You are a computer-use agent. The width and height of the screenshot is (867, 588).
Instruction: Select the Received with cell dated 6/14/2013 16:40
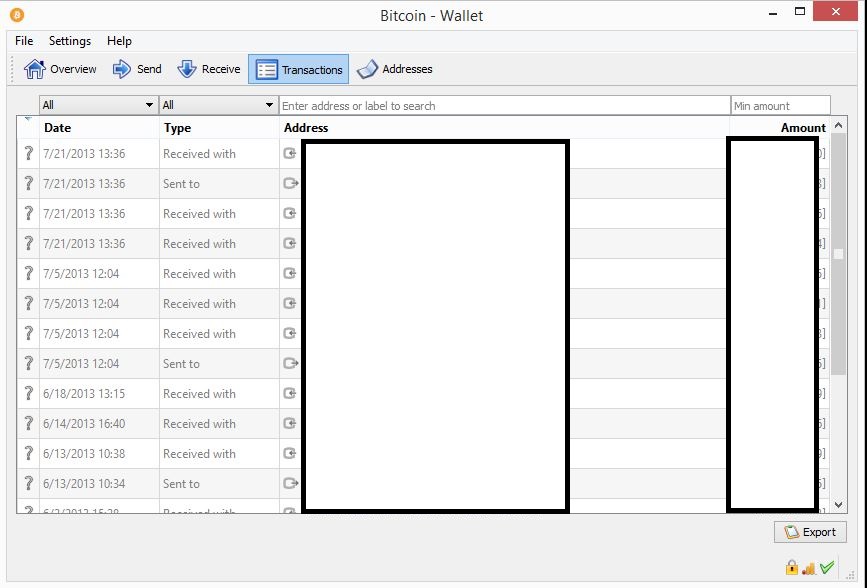tap(219, 423)
